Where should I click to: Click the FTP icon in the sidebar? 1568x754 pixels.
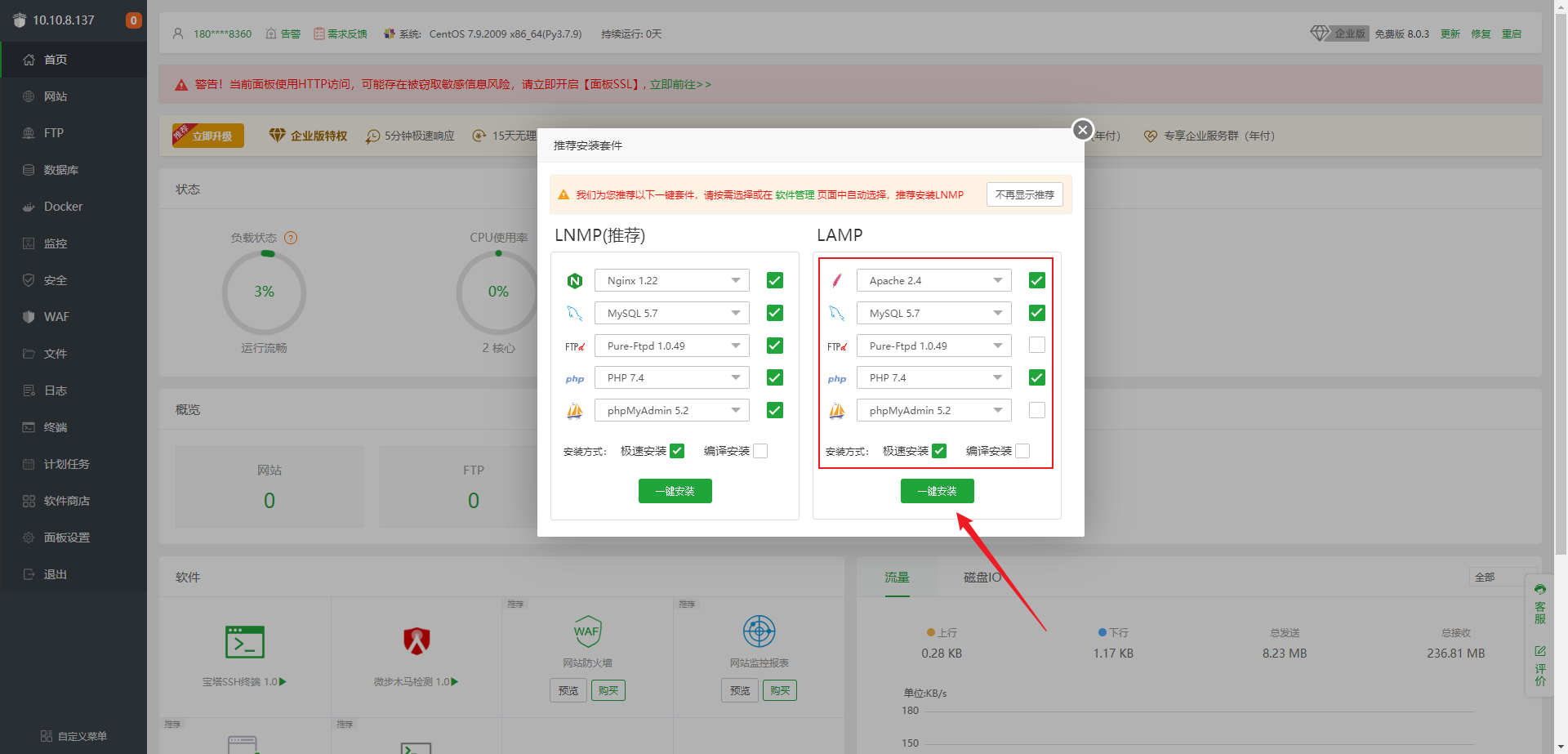[x=29, y=133]
